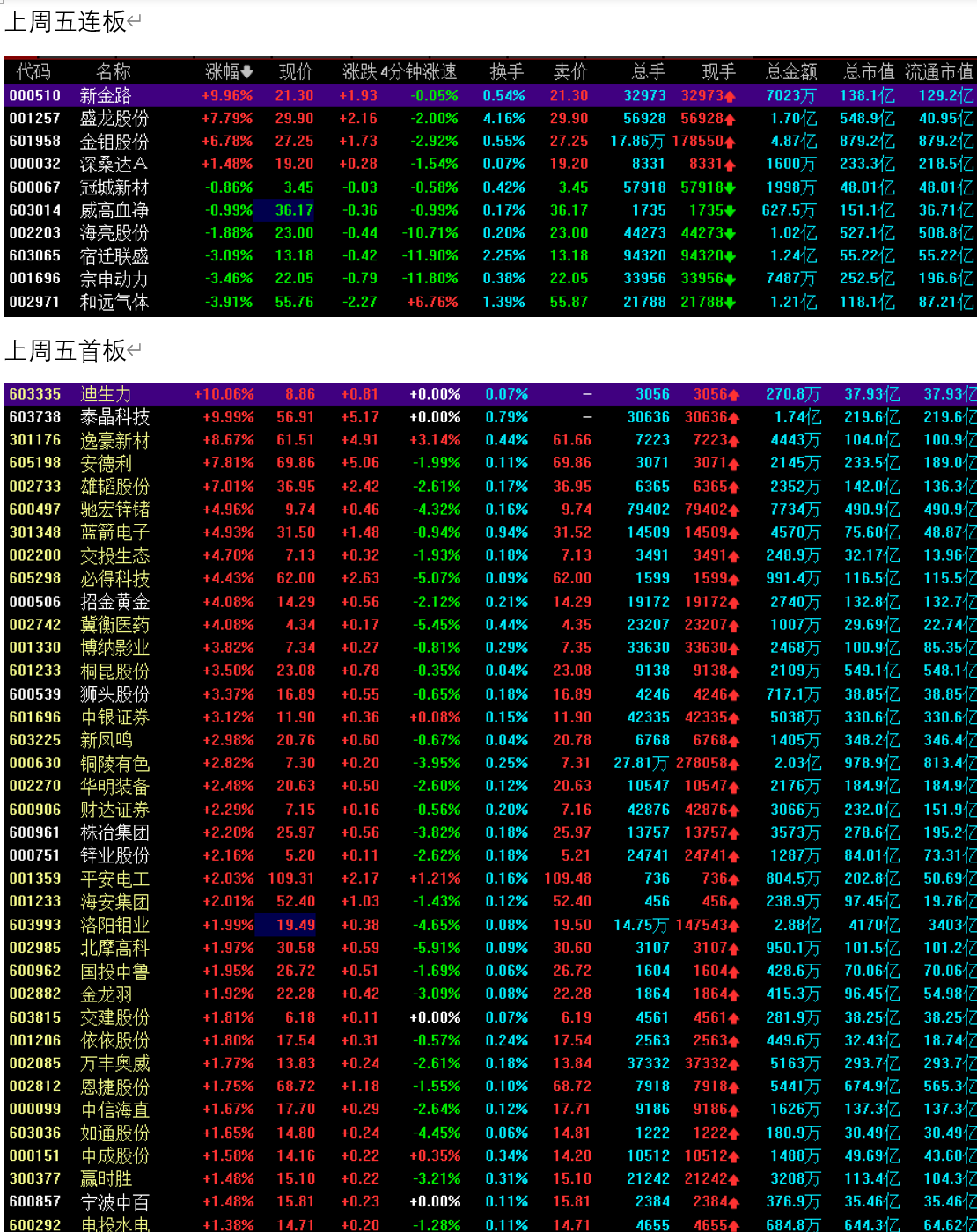Select stock row 新金路

[x=490, y=95]
